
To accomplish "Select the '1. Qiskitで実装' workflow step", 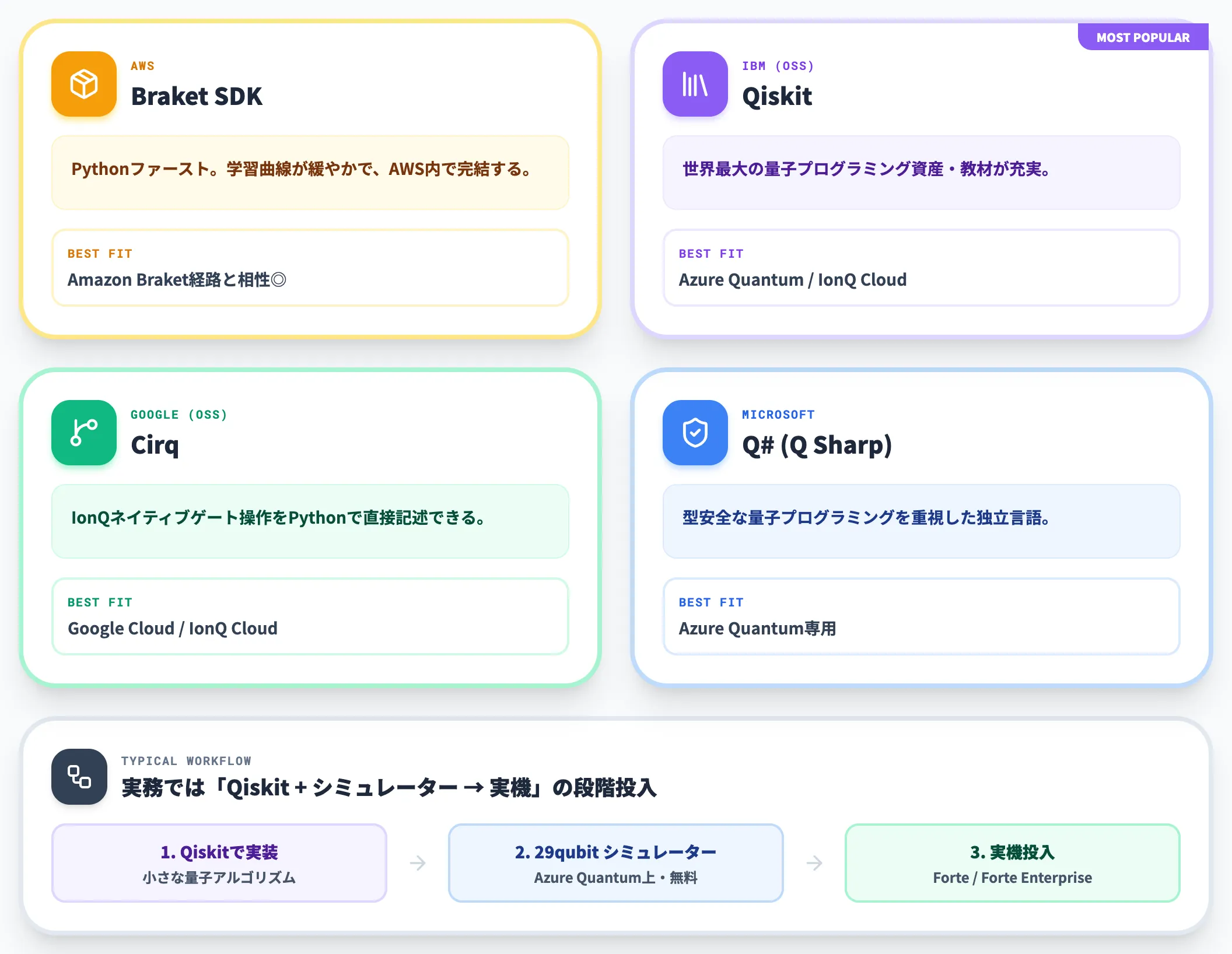I will coord(219,863).
